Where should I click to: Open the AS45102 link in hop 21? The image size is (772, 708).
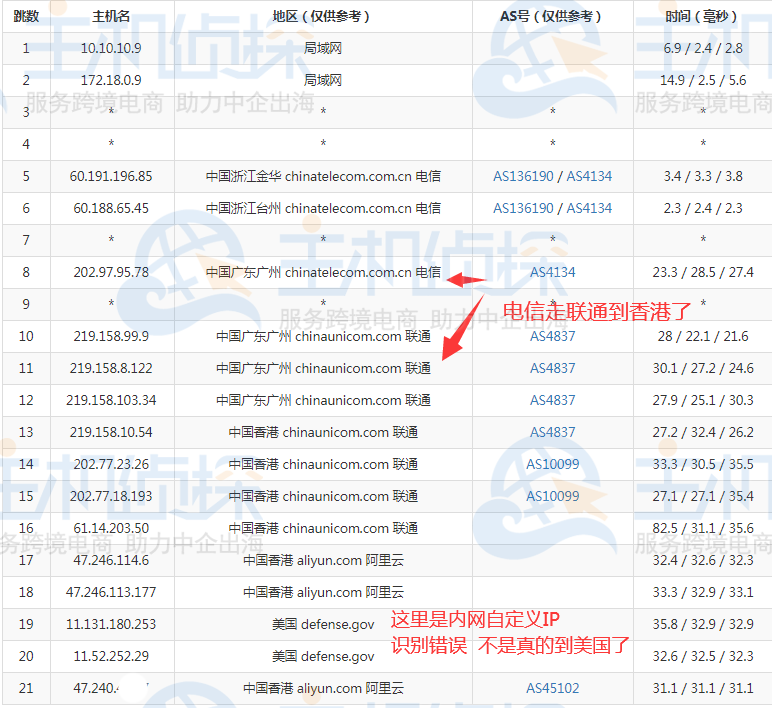(x=552, y=688)
